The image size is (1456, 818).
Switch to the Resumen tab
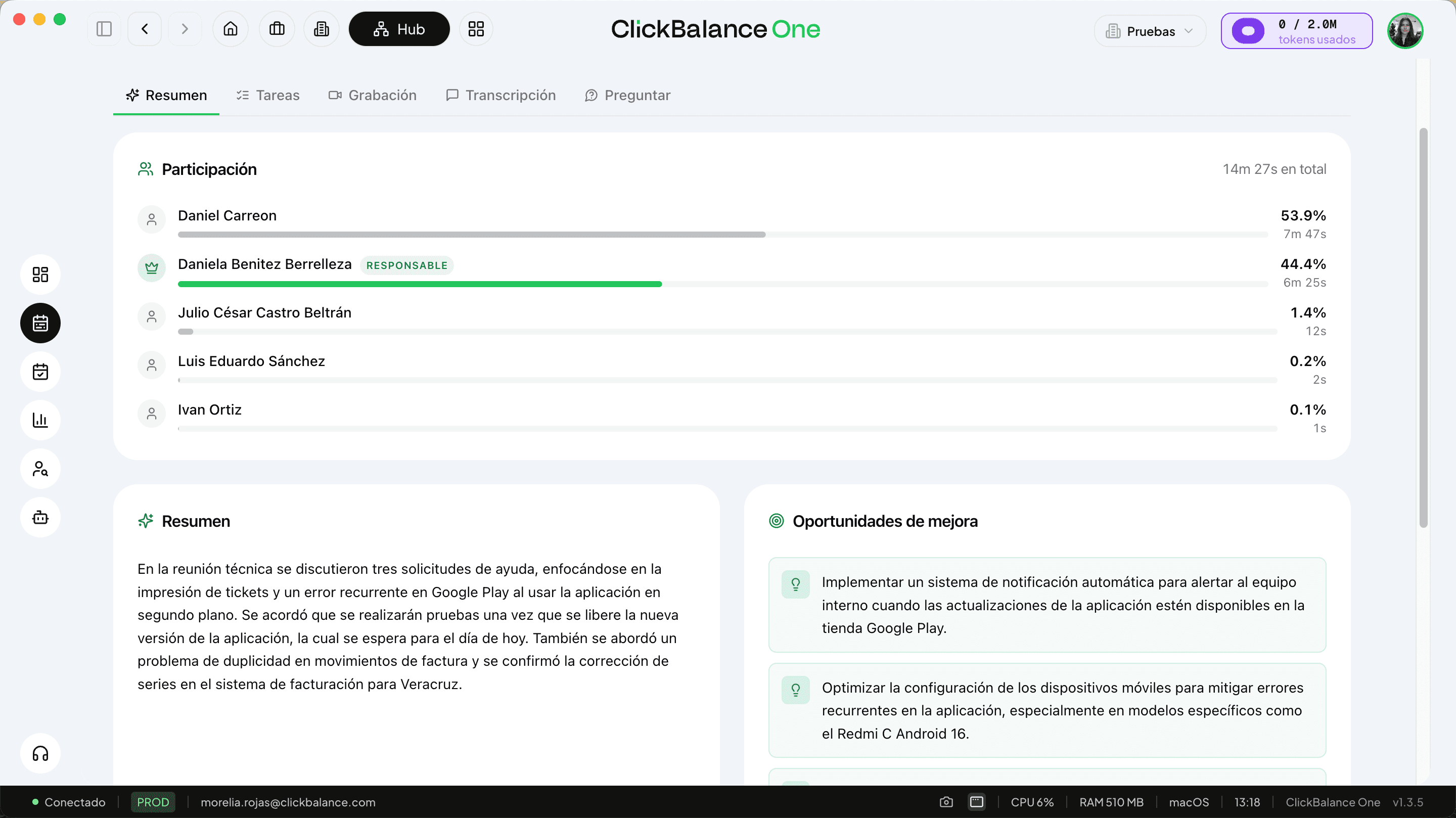(166, 95)
